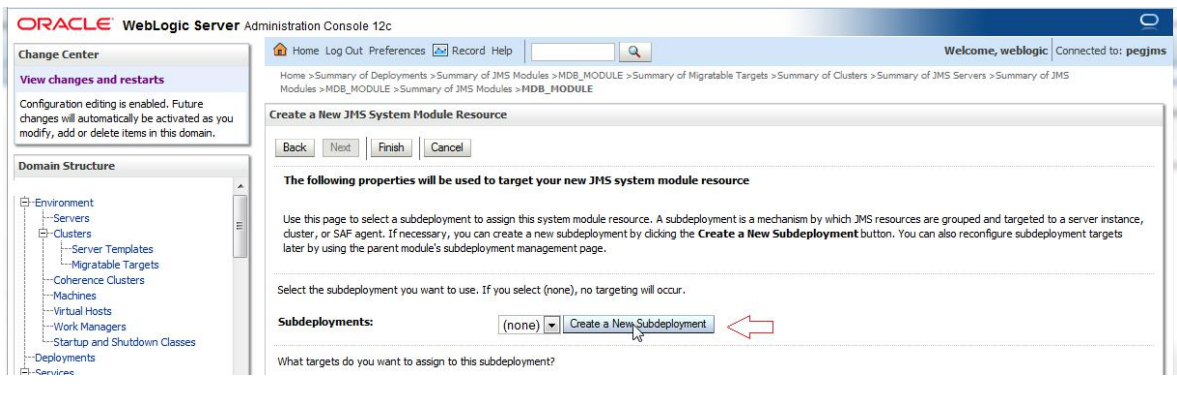Select Virtual Hosts tree item
Viewport: 1177px width, 417px height.
coord(82,310)
